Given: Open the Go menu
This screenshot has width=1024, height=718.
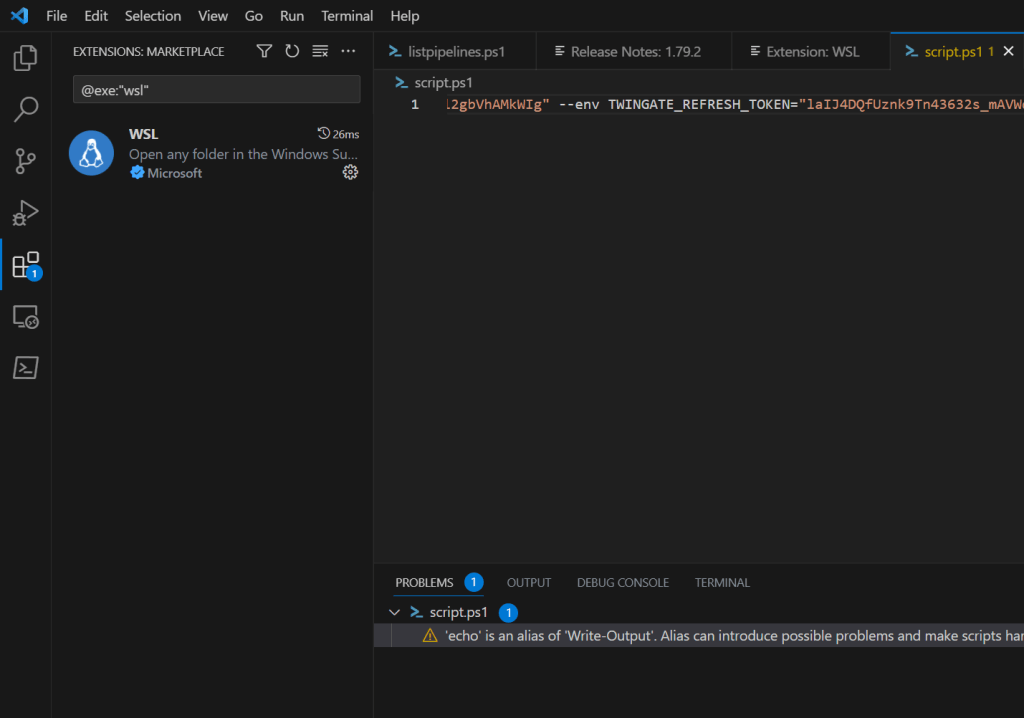Looking at the screenshot, I should pos(253,16).
